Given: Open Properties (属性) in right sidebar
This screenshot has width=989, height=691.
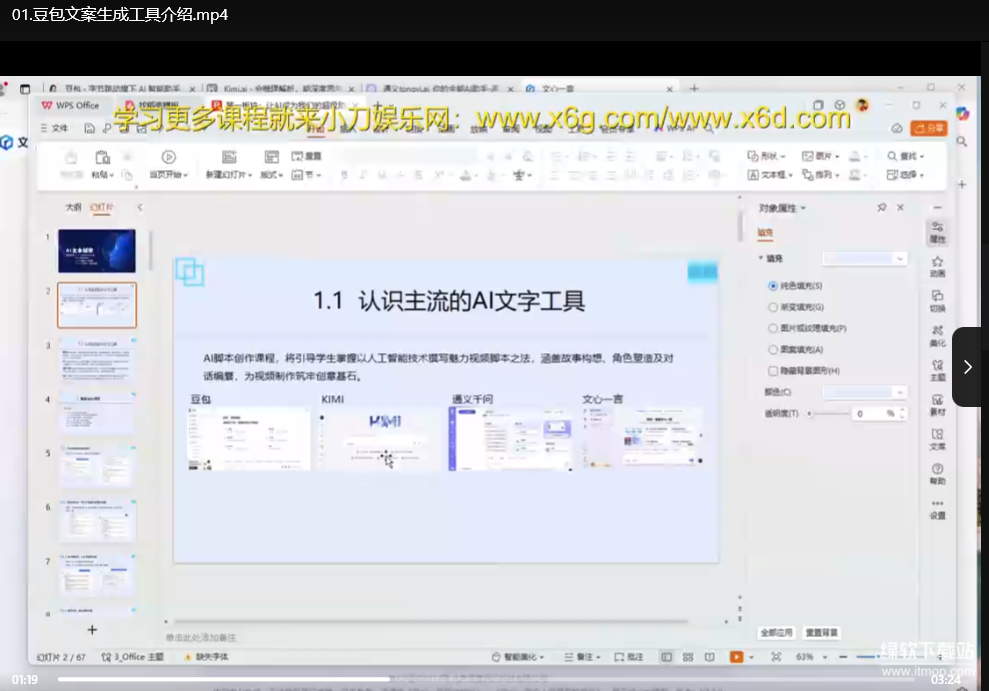Looking at the screenshot, I should (937, 232).
